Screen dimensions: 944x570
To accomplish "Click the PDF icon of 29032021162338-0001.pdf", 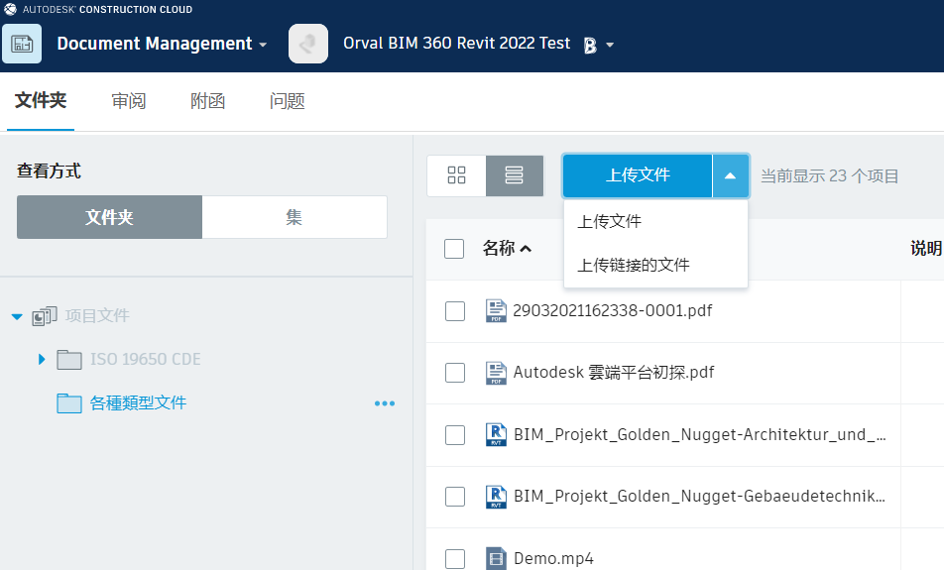I will 496,311.
